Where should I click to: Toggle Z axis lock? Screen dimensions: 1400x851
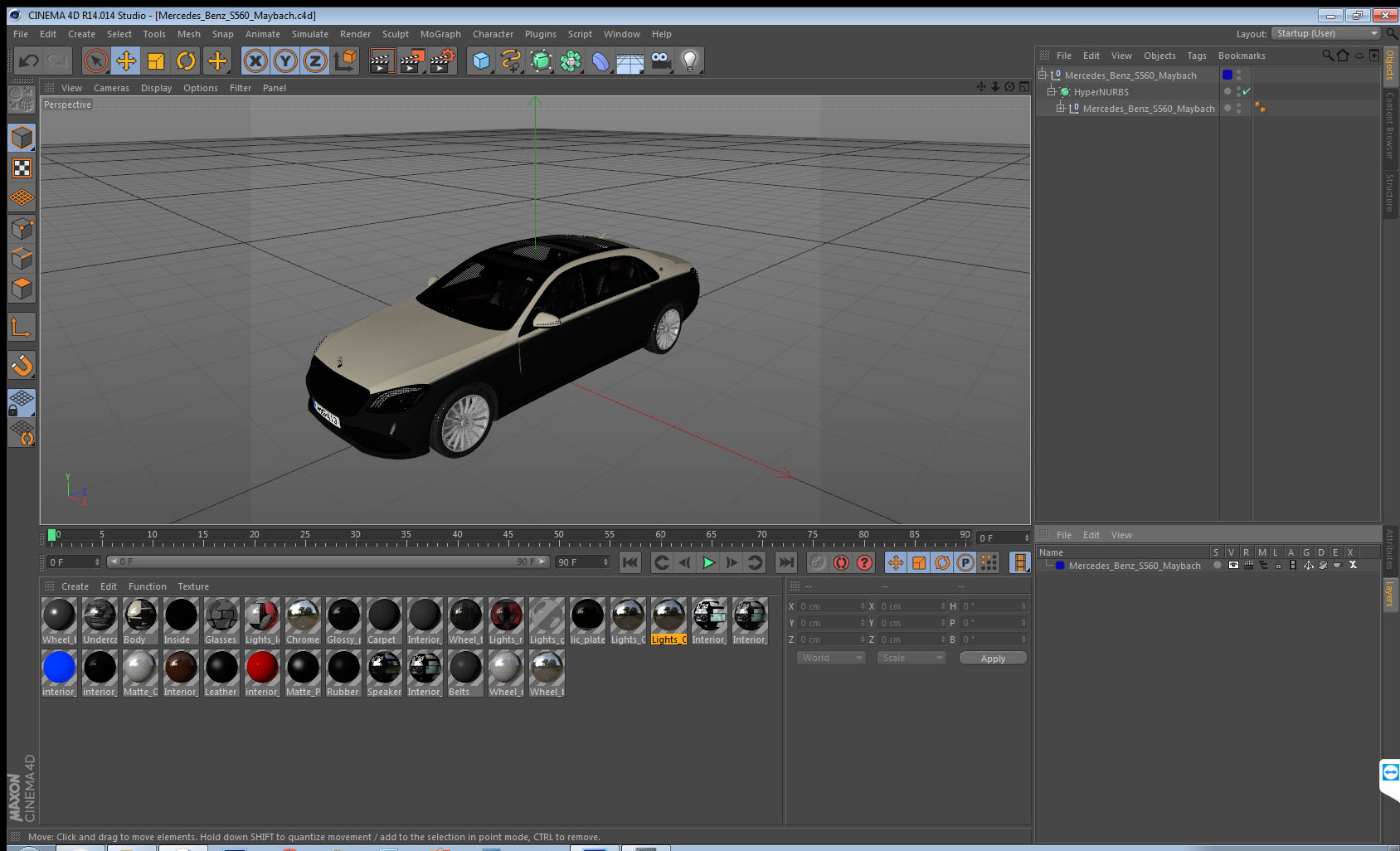pyautogui.click(x=315, y=61)
